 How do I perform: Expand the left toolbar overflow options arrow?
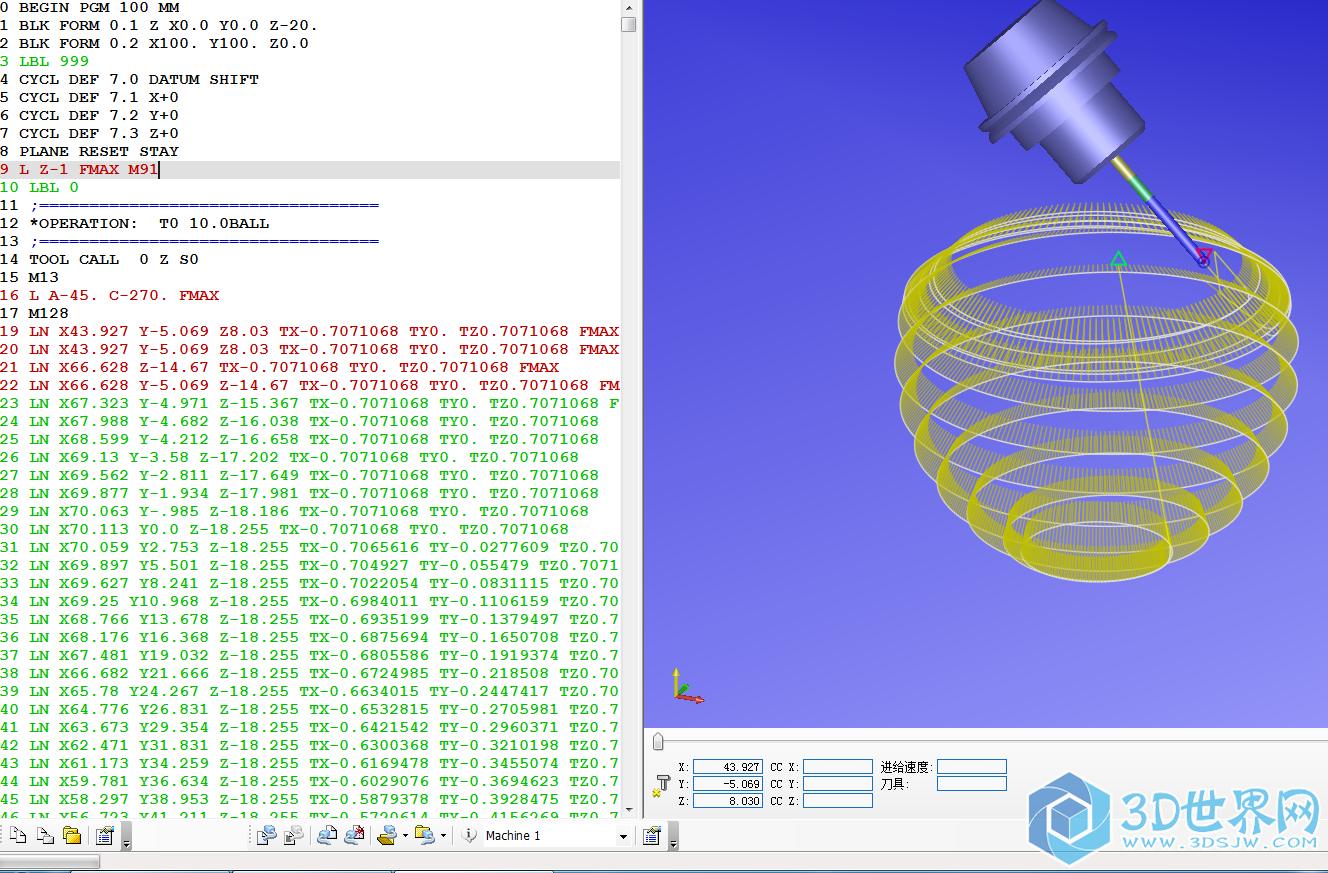tap(126, 837)
